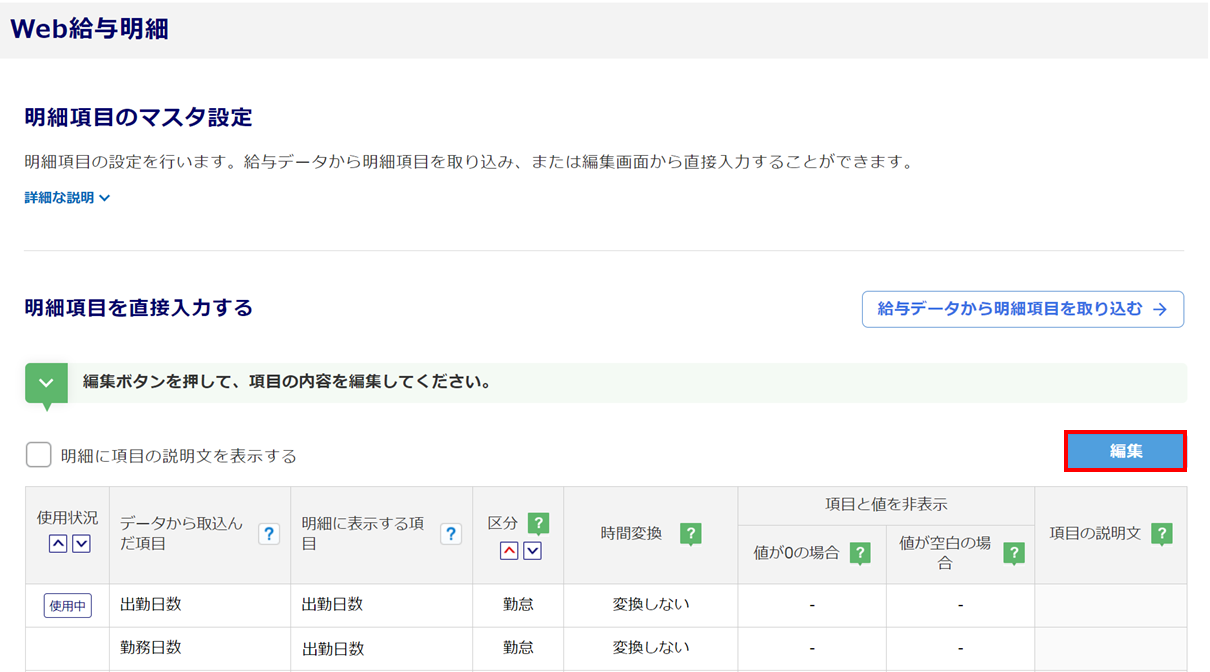Click the red up arrow under 区分
The image size is (1210, 672).
coord(509,550)
